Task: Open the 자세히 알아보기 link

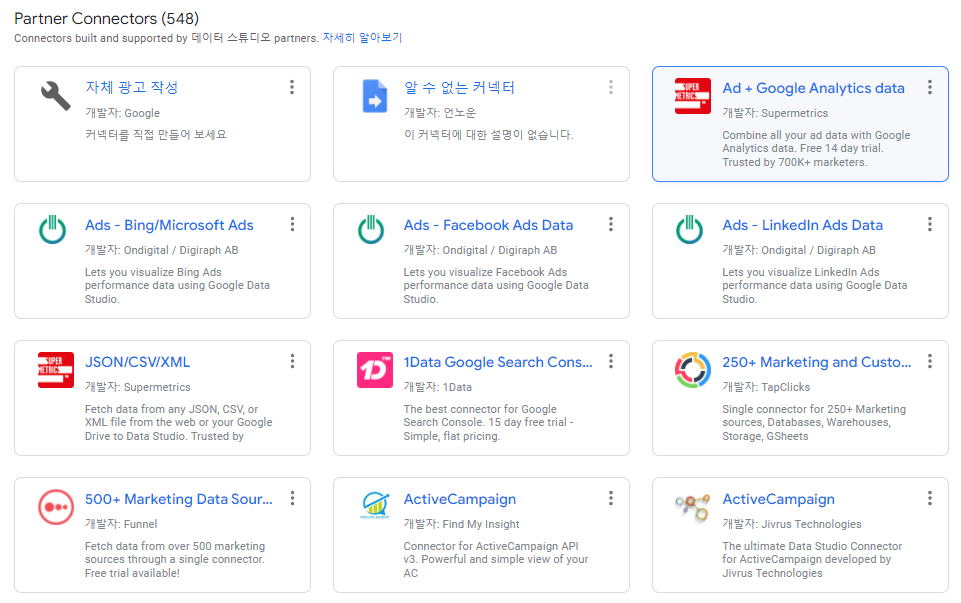Action: 362,38
